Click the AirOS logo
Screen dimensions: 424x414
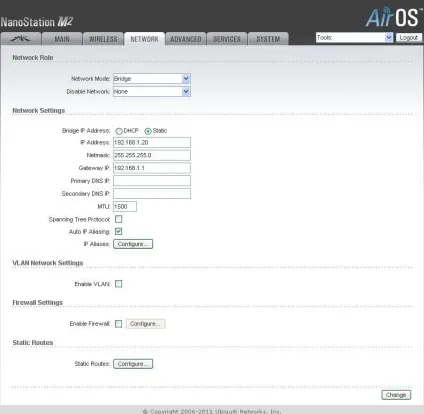(x=393, y=17)
